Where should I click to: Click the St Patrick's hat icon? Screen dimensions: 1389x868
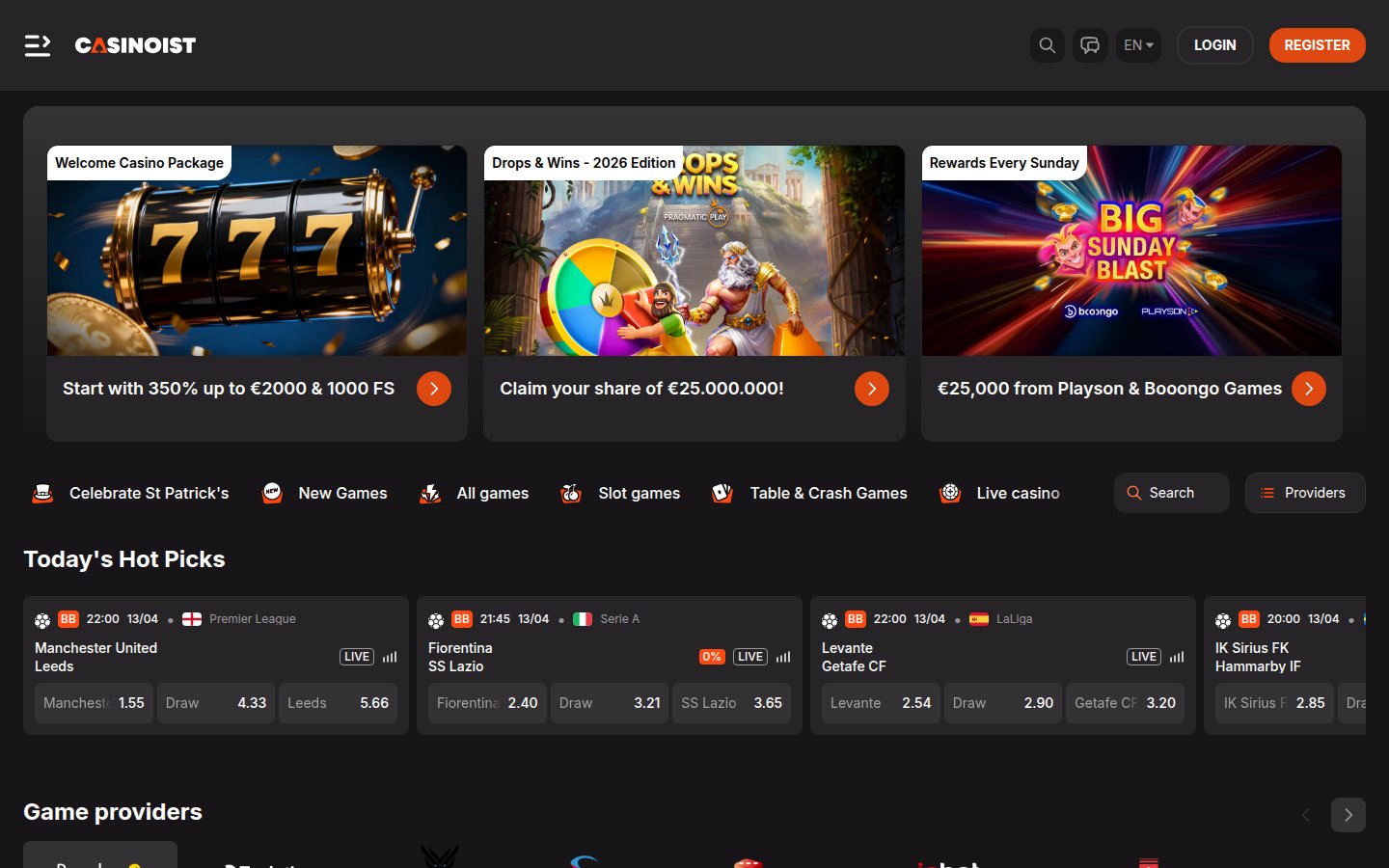click(x=42, y=493)
